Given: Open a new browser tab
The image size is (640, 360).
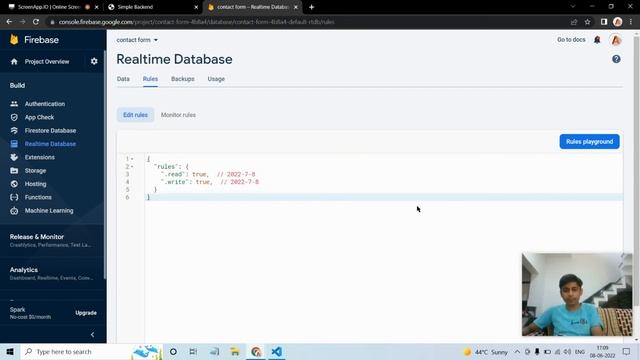Looking at the screenshot, I should tap(311, 7).
